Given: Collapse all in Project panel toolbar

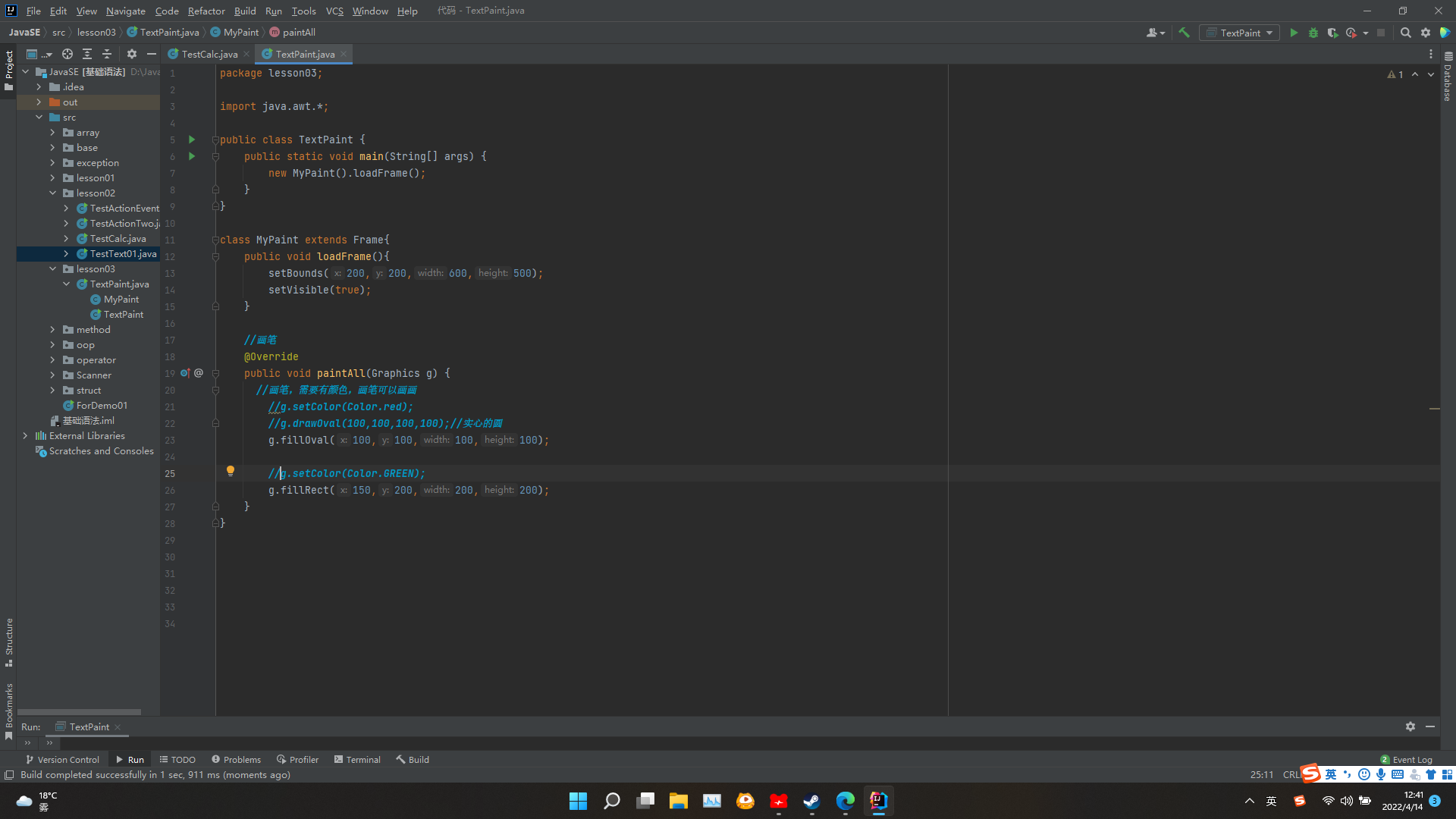Looking at the screenshot, I should (x=107, y=54).
